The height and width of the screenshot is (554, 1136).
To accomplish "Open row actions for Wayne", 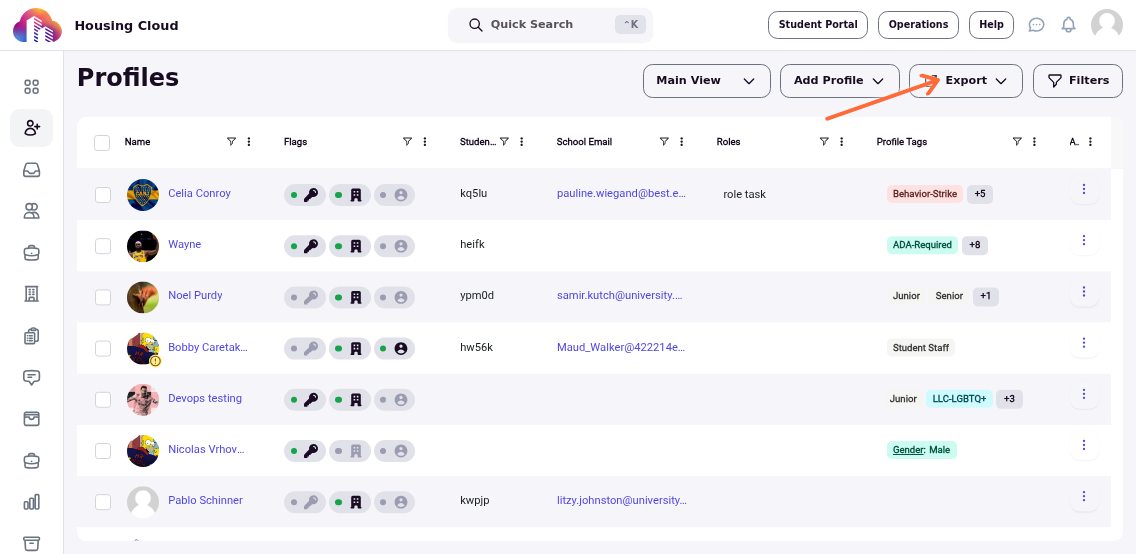I will (1084, 240).
